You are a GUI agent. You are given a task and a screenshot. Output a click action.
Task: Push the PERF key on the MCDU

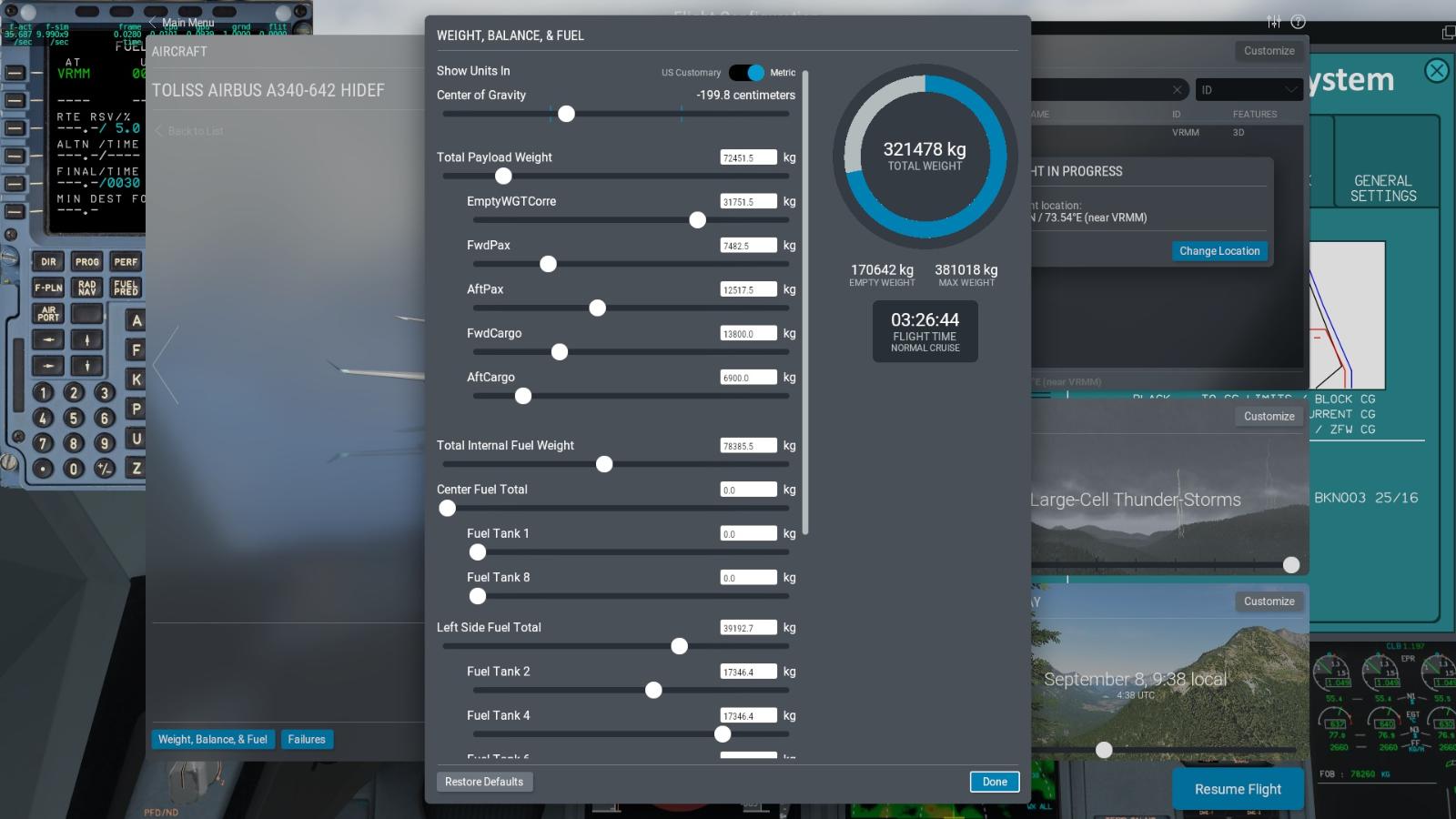(x=126, y=262)
